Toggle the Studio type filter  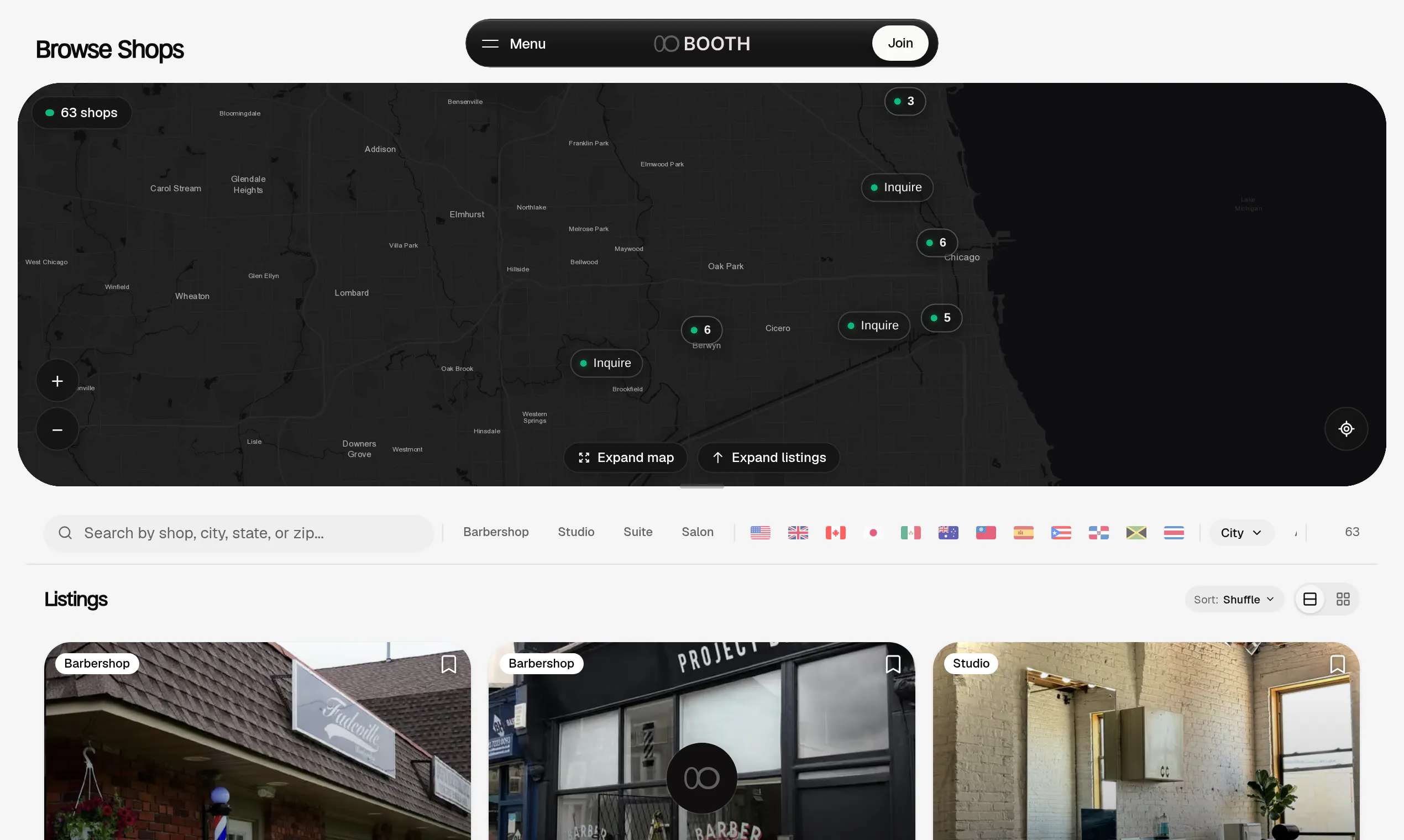(x=577, y=532)
